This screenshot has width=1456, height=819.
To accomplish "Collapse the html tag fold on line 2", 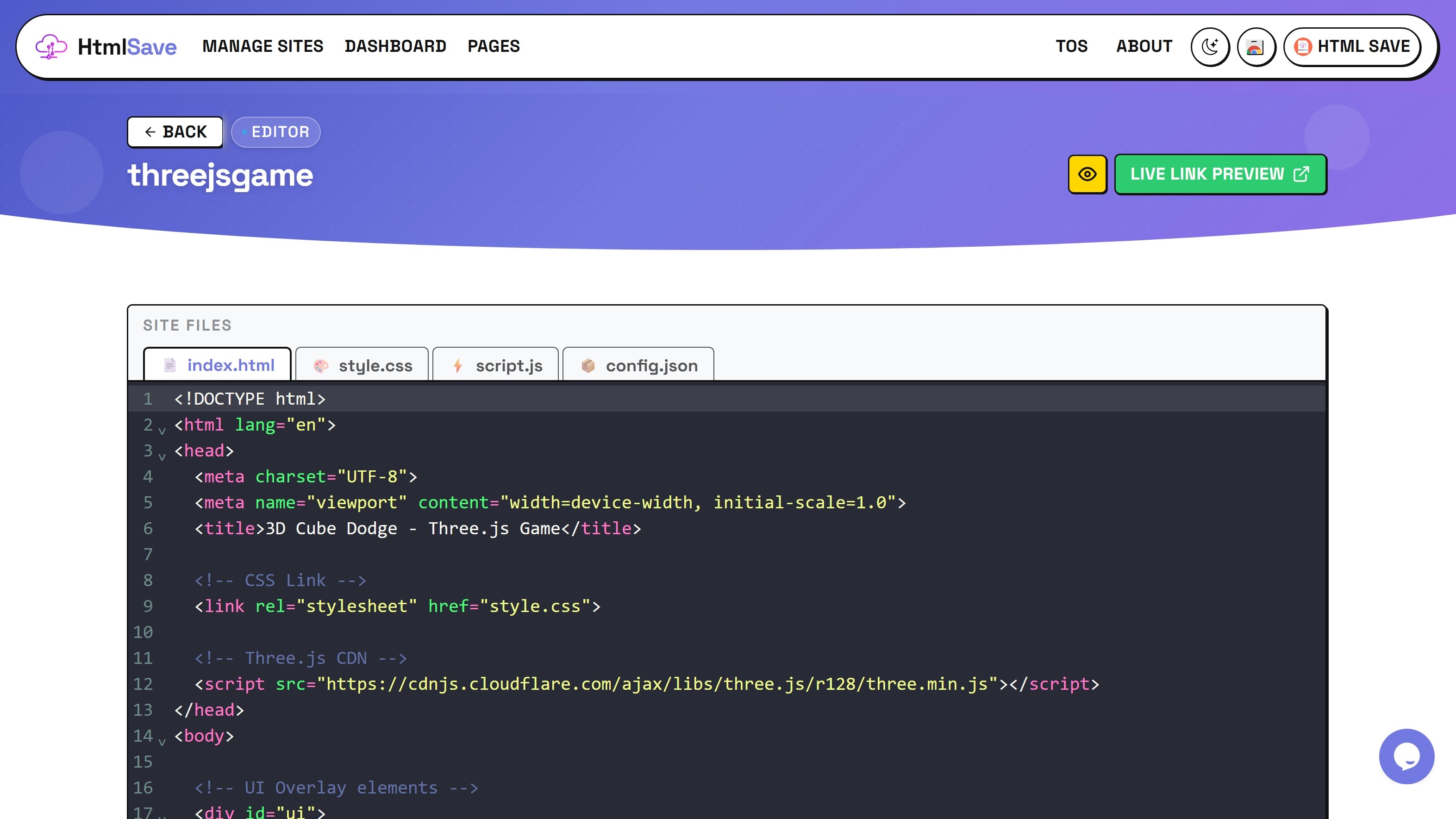I will point(162,431).
